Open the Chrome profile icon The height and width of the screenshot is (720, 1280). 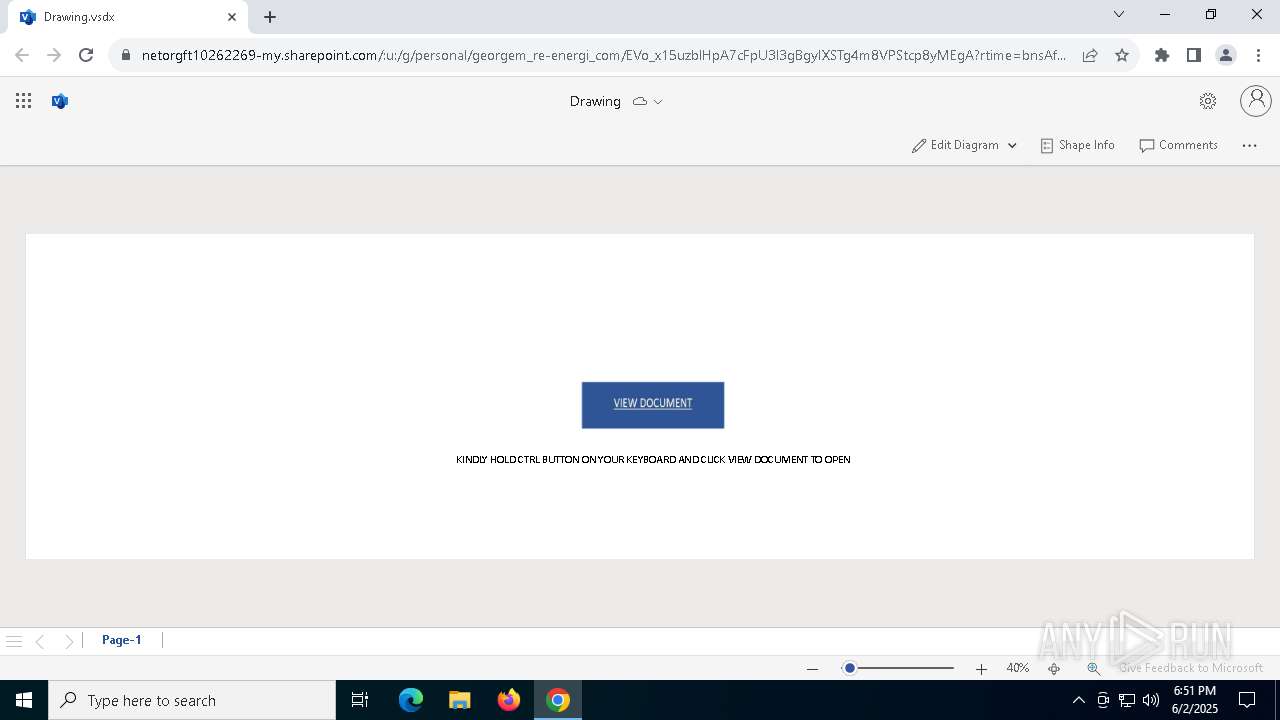tap(1226, 55)
